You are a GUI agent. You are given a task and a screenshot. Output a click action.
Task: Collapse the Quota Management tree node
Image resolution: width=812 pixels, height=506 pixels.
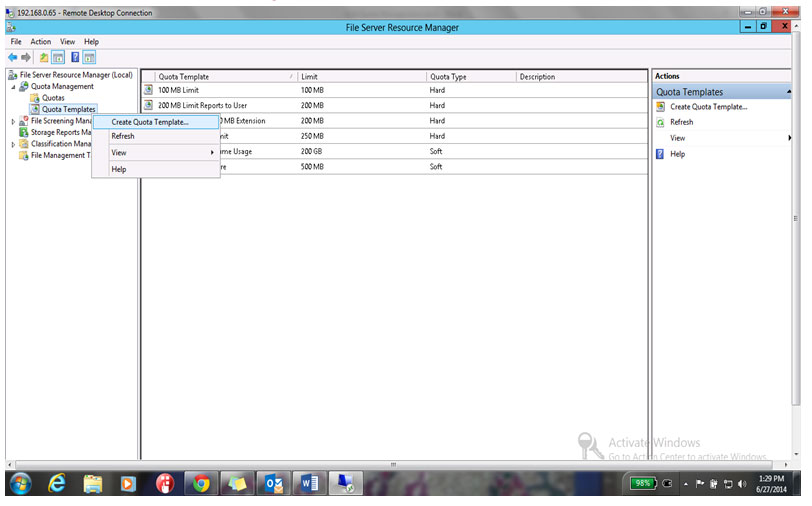(x=13, y=86)
